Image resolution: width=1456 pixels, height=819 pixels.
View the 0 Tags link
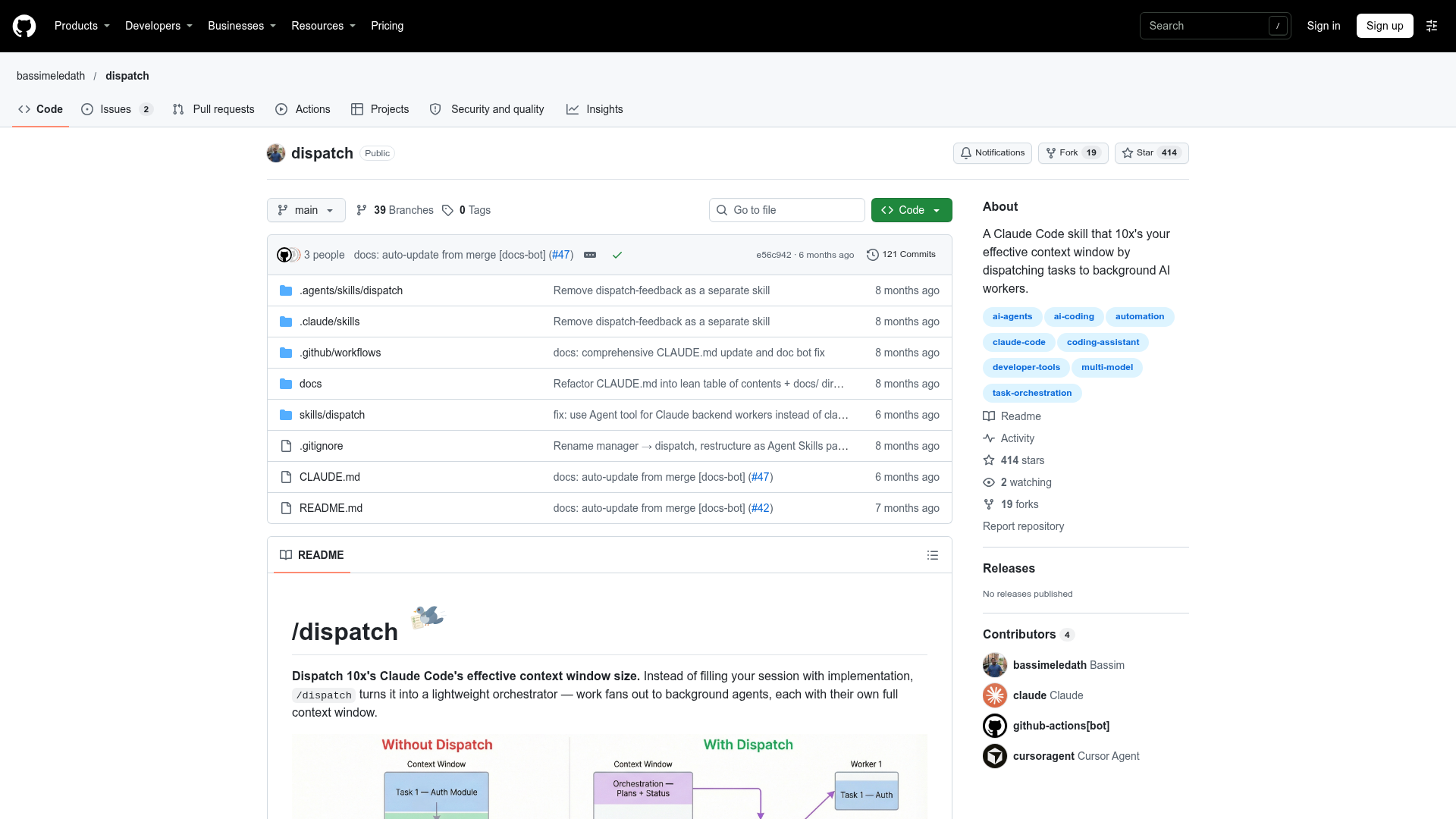466,210
